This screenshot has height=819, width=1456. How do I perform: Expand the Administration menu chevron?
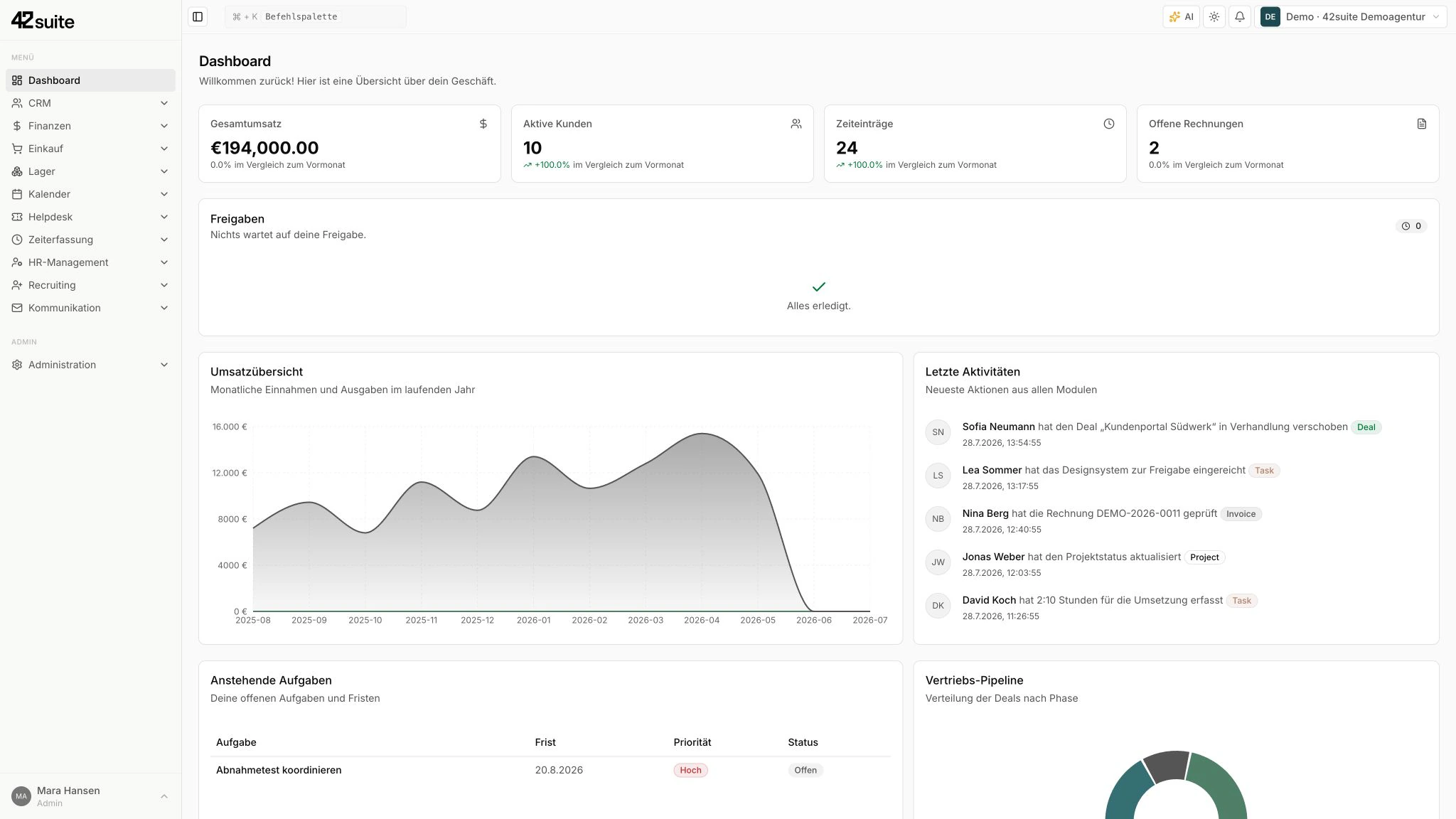tap(164, 365)
